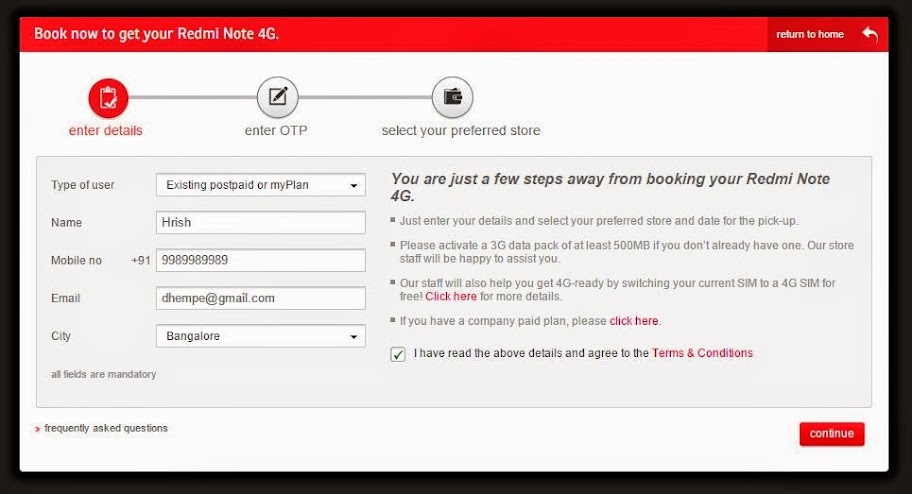
Task: Click the 'Email' field label
Action: [x=65, y=298]
